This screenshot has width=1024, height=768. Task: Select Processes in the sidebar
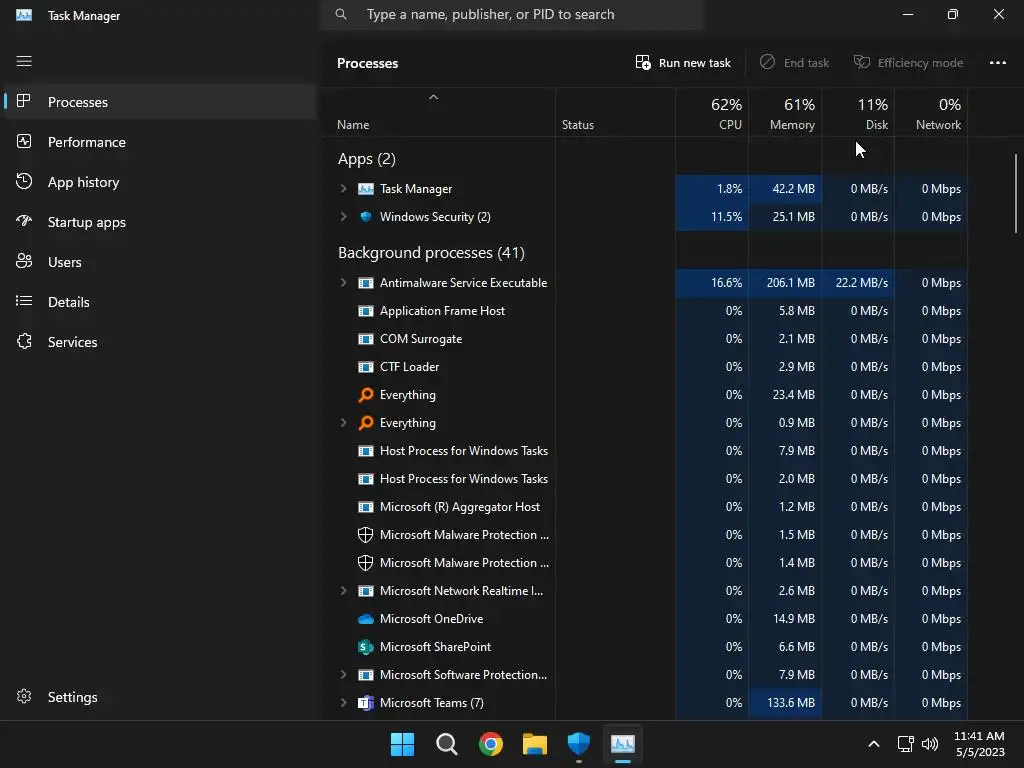tap(159, 102)
